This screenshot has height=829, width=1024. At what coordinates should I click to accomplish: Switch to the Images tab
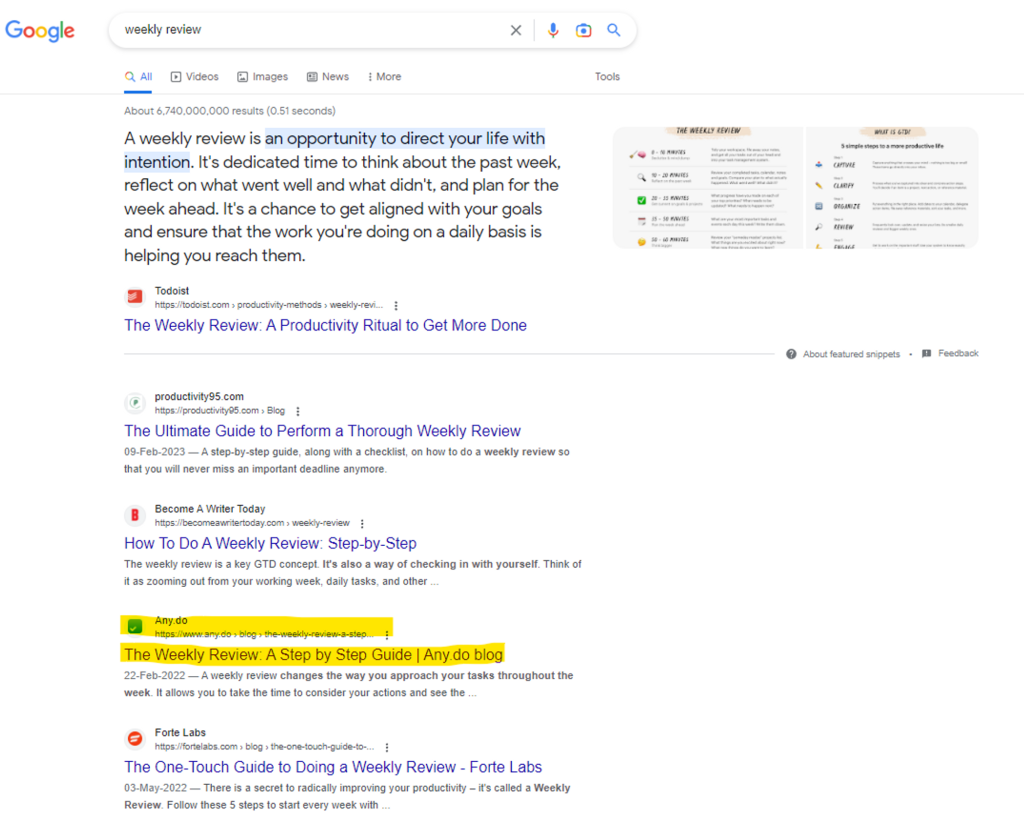click(x=262, y=77)
